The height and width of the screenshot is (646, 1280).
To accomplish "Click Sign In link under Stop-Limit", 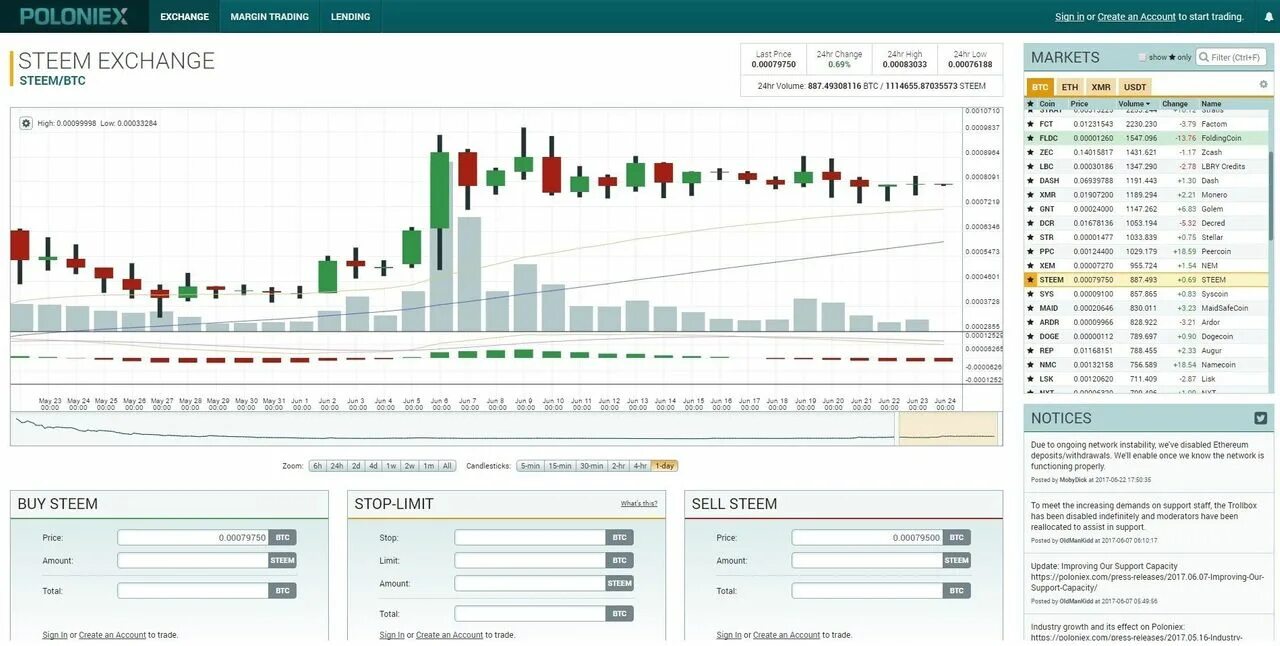I will click(392, 635).
